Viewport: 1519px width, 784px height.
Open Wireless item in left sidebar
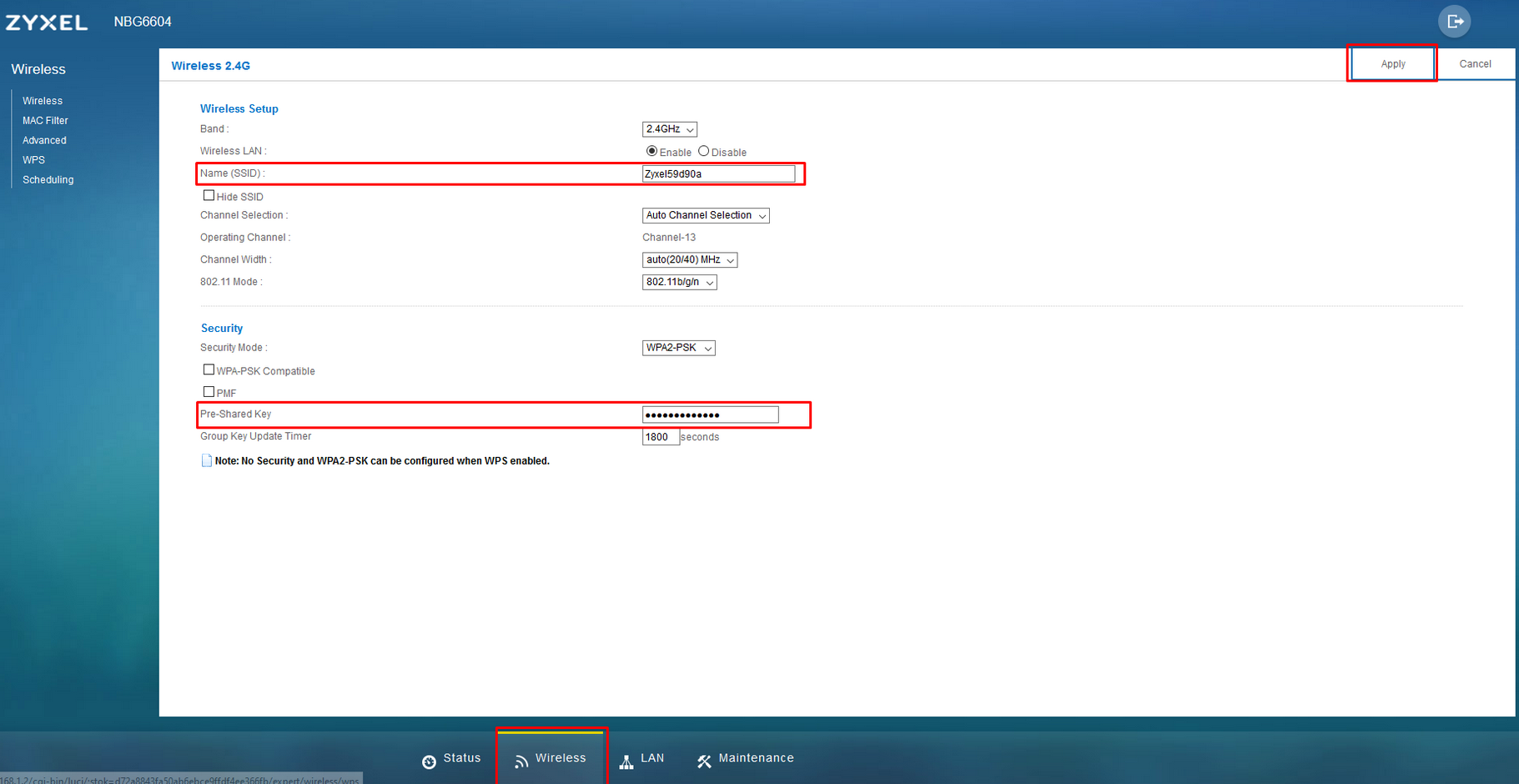[x=43, y=101]
